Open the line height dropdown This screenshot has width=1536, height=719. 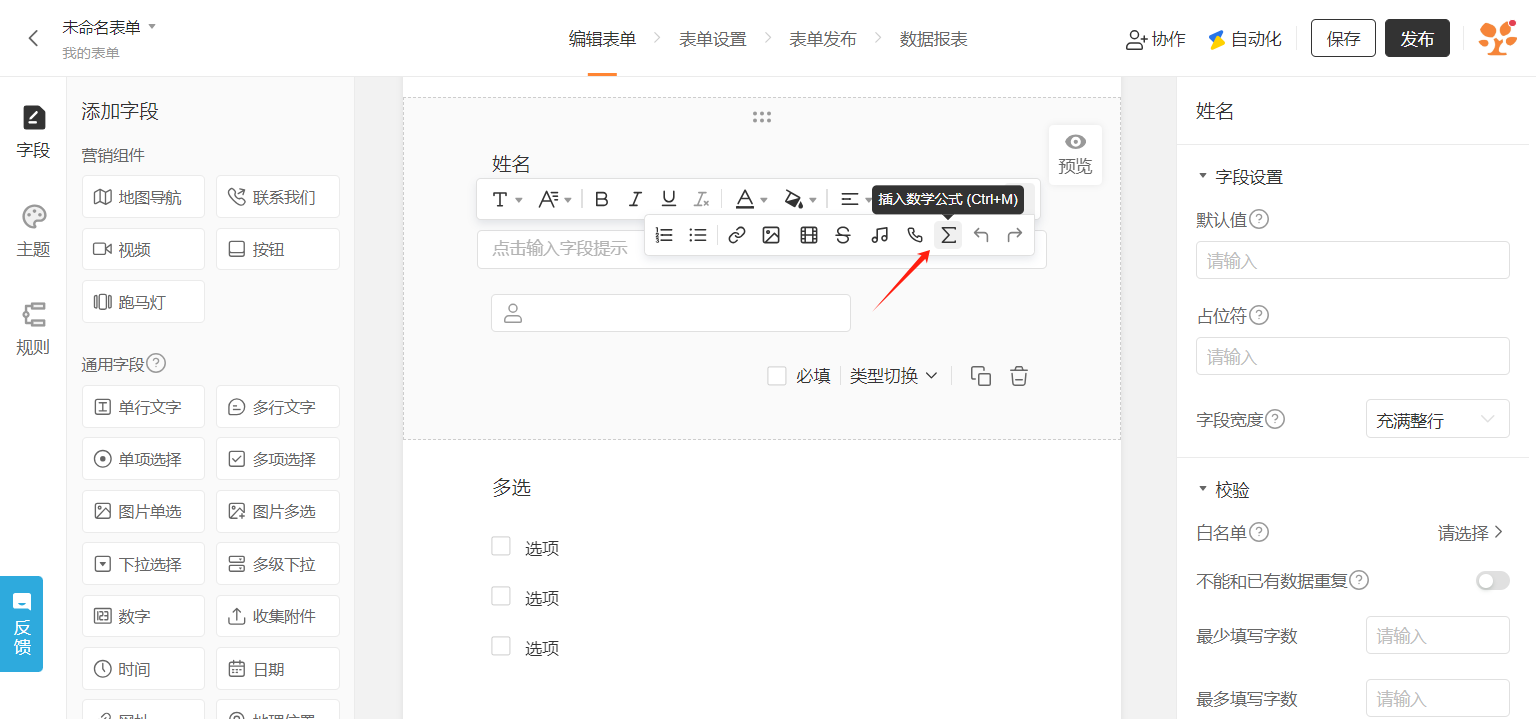pyautogui.click(x=554, y=199)
